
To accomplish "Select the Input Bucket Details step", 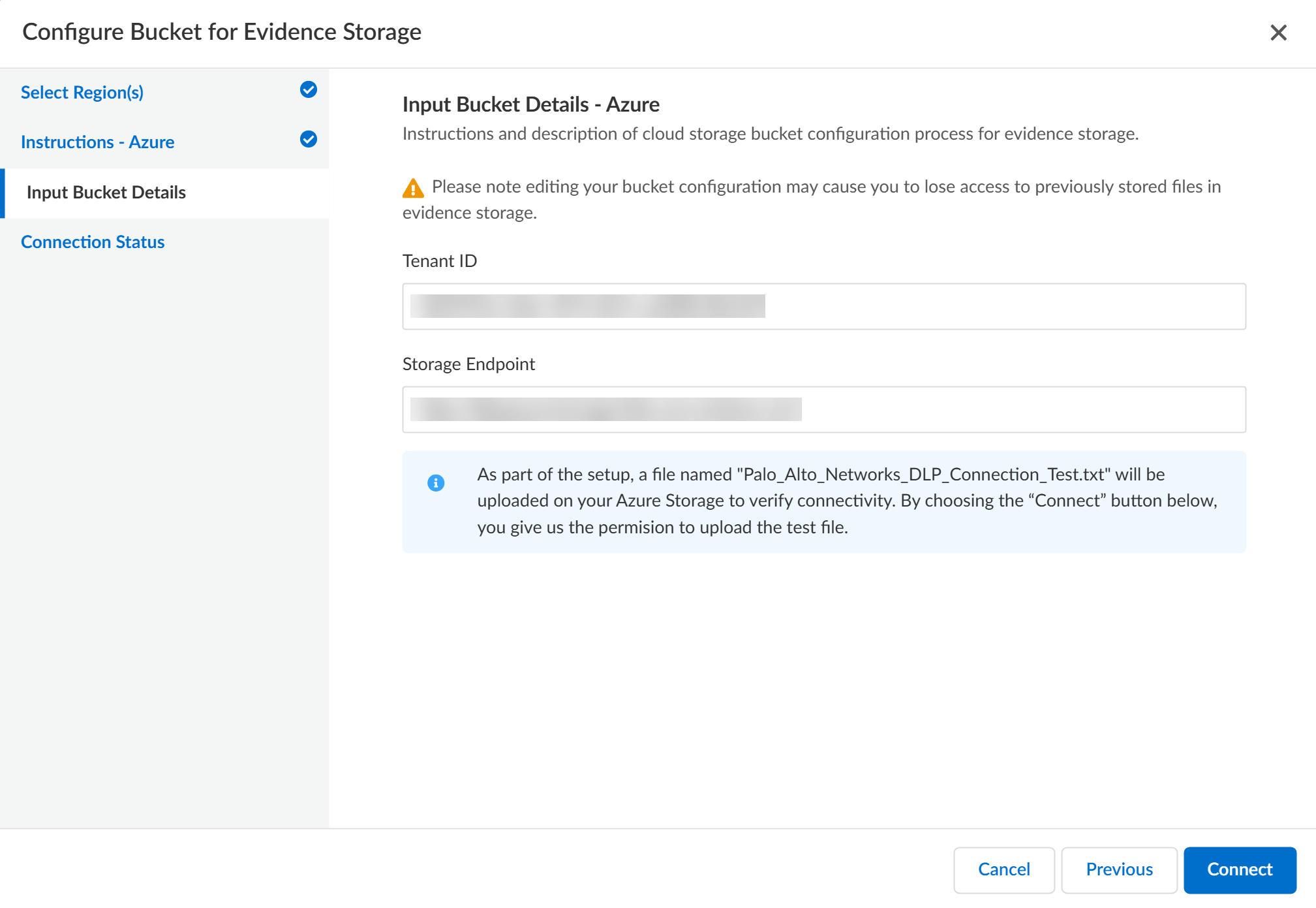I will [x=106, y=193].
